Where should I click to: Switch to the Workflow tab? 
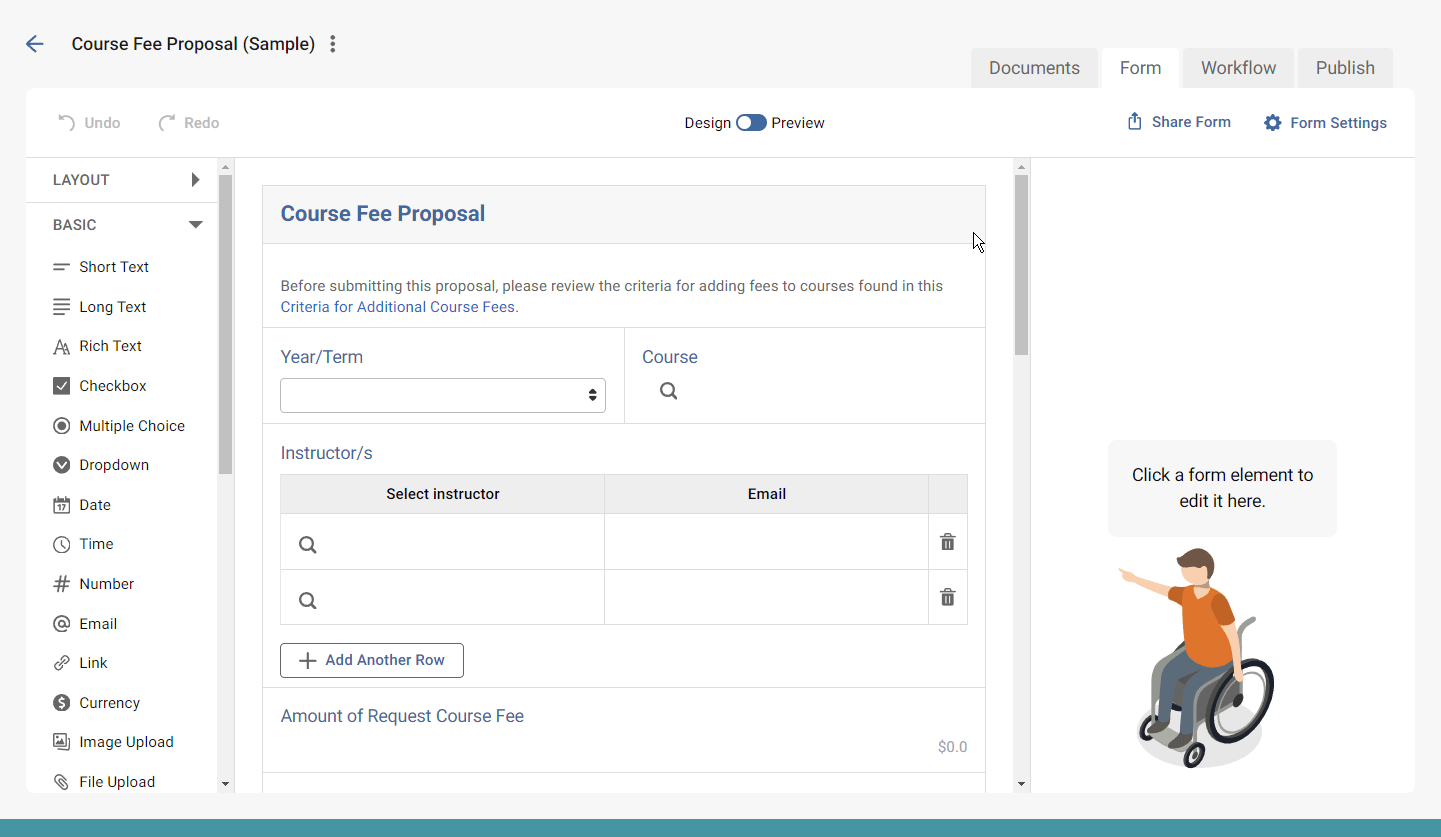point(1238,67)
